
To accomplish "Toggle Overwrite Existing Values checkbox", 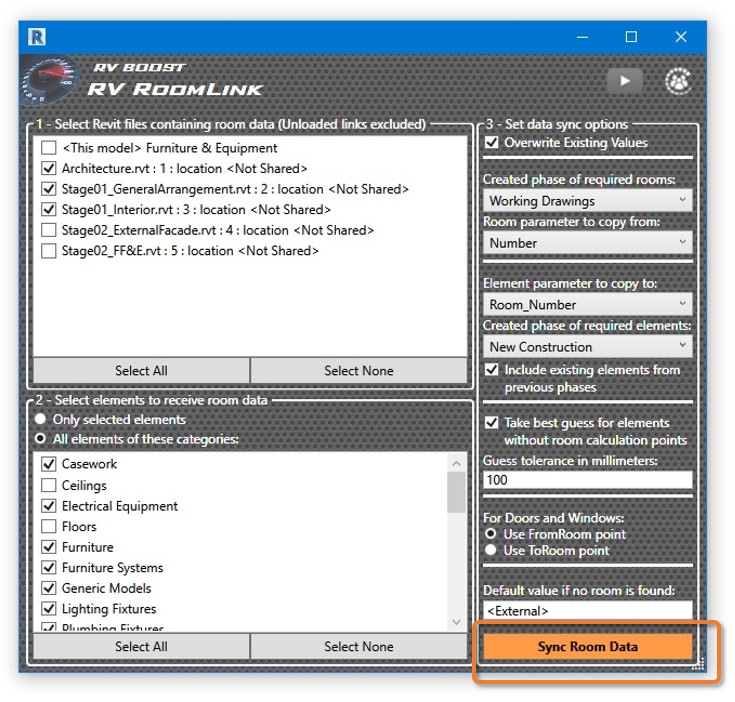I will [491, 142].
